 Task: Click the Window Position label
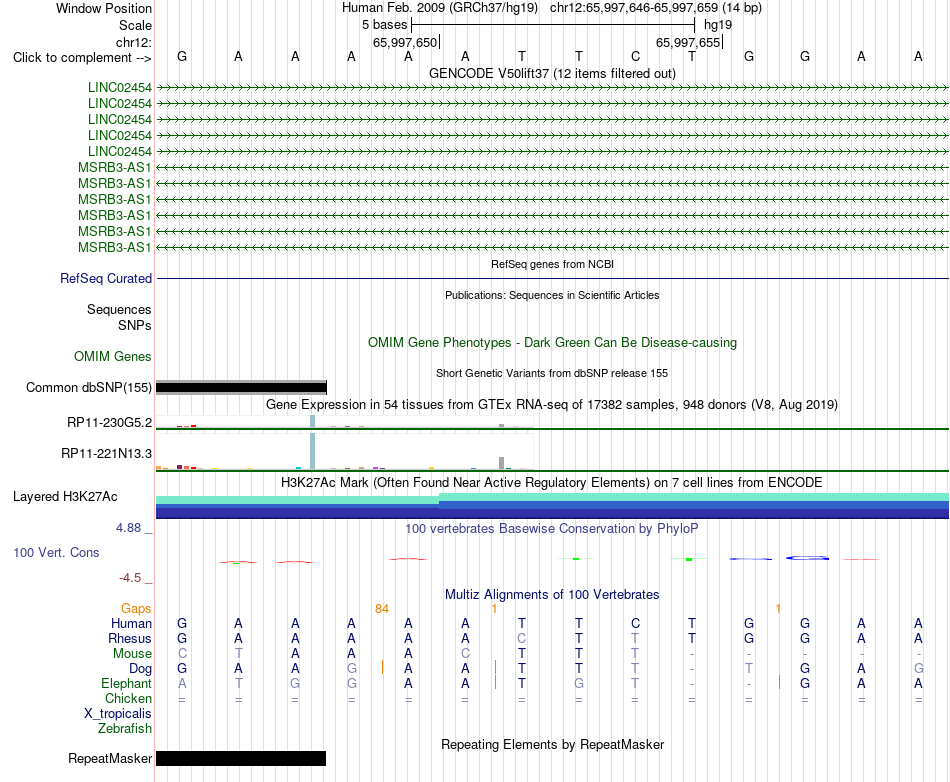pyautogui.click(x=104, y=8)
